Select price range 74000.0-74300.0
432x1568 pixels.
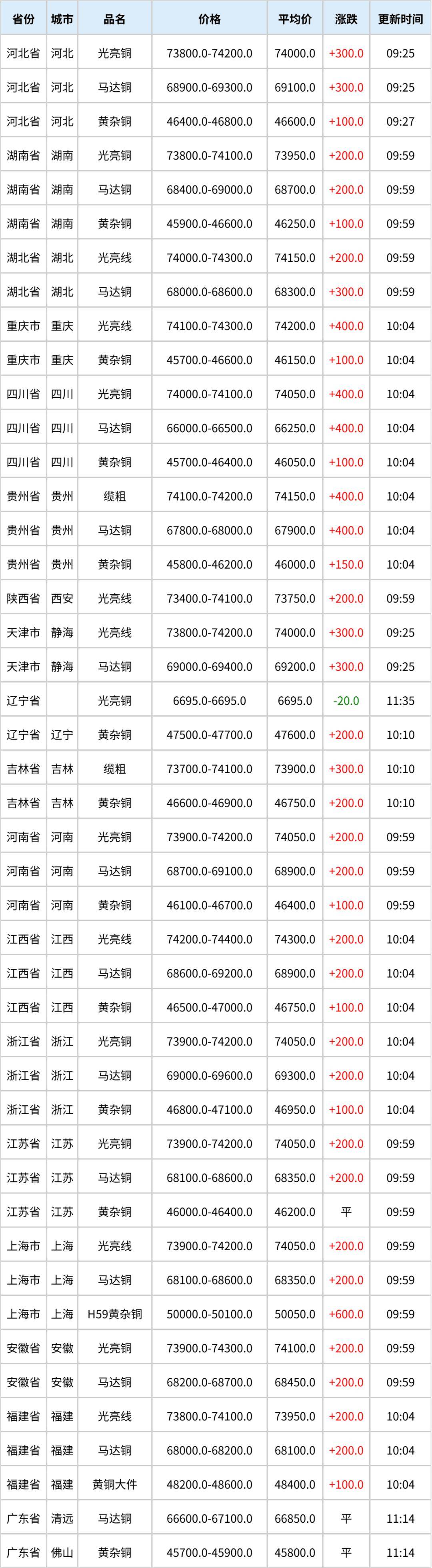point(209,258)
